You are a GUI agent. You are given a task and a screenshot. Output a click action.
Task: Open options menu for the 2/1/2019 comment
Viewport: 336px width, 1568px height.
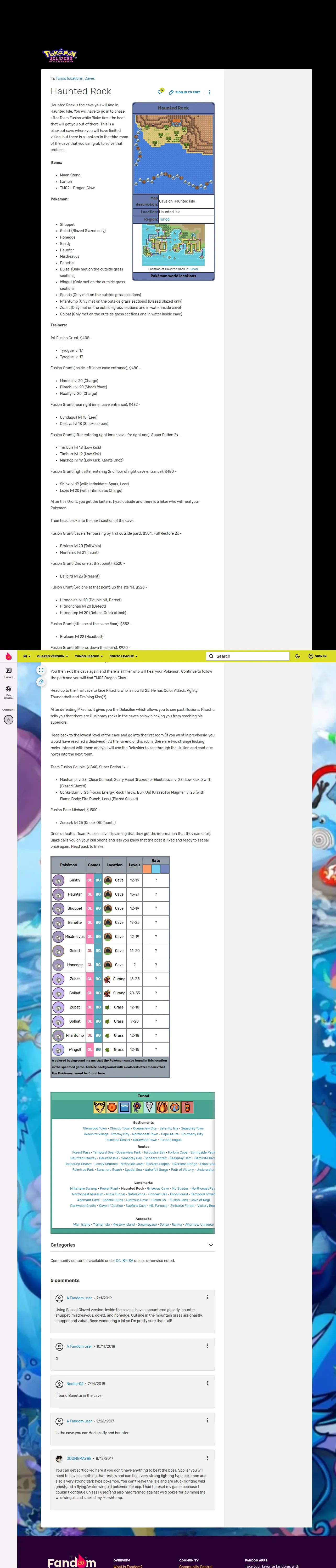(207, 1297)
